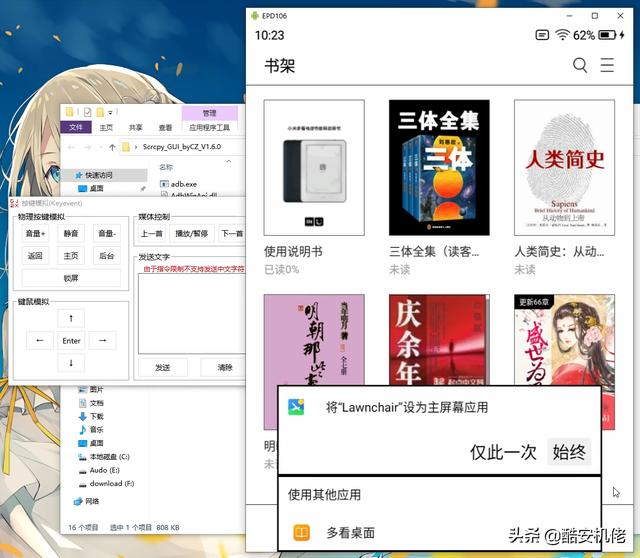Screen dimensions: 640x558
Task: Open the 应用程序工具 ribbon tab
Action: (x=209, y=127)
